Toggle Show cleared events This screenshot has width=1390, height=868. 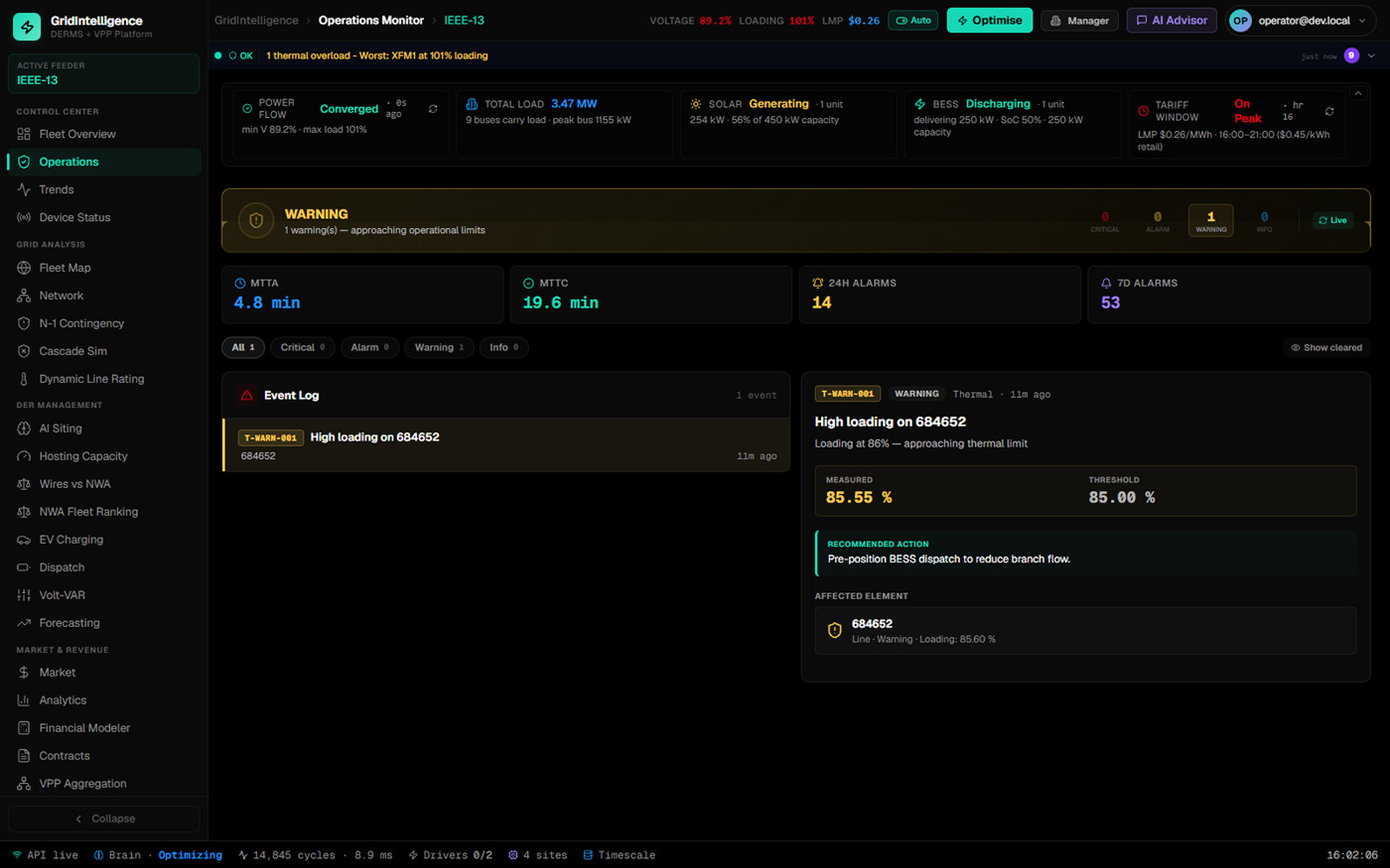[1326, 347]
